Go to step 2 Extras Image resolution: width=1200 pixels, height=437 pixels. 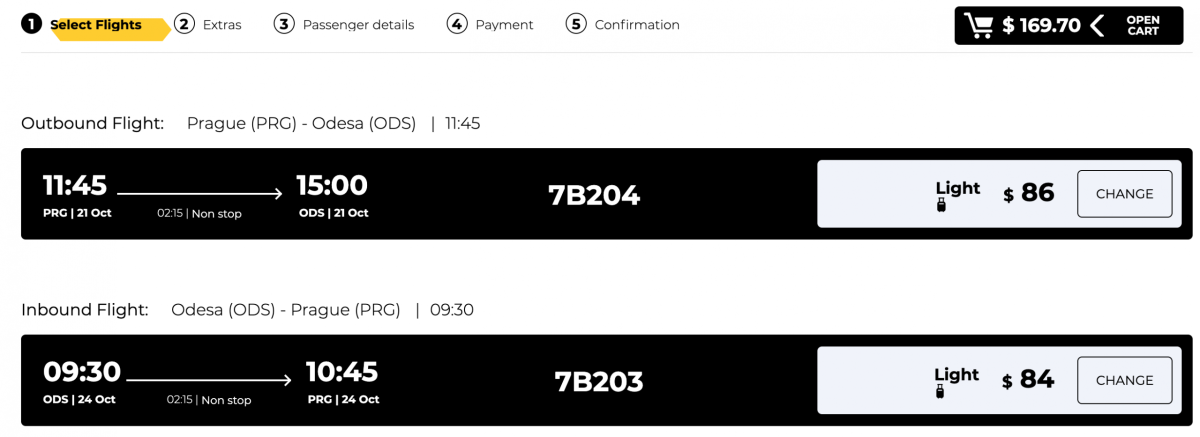(221, 25)
